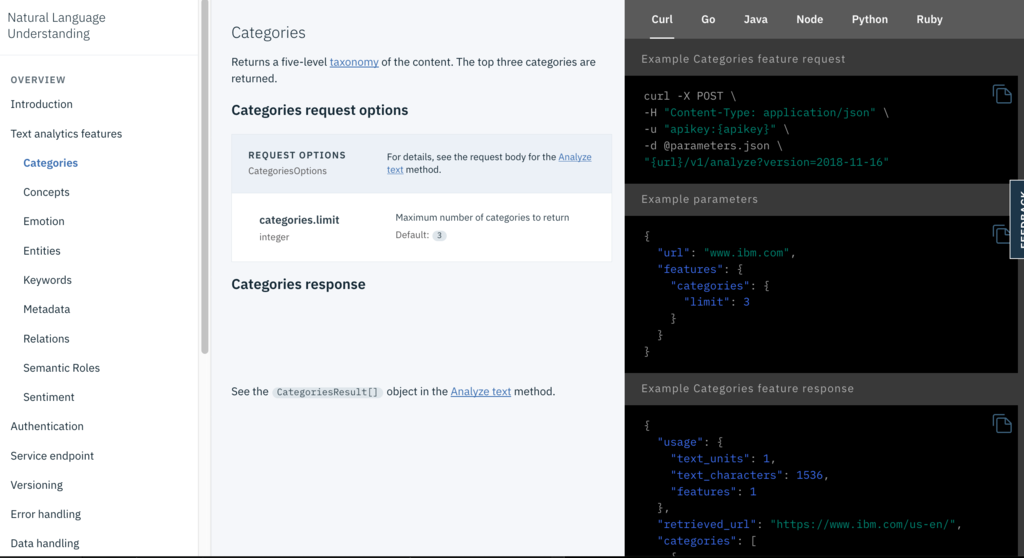Open the Emotion feature page
This screenshot has width=1024, height=558.
click(x=44, y=221)
